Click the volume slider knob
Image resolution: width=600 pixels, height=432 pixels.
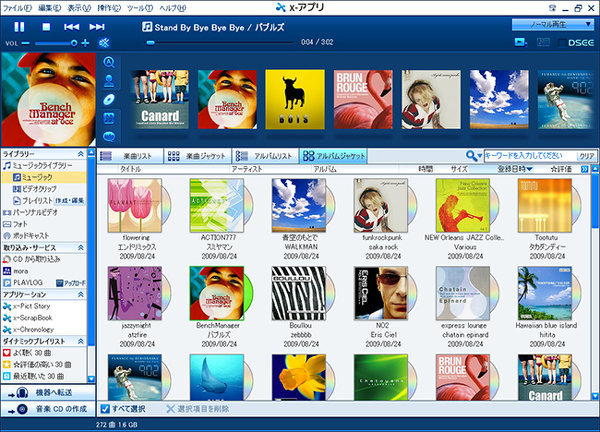click(x=72, y=43)
